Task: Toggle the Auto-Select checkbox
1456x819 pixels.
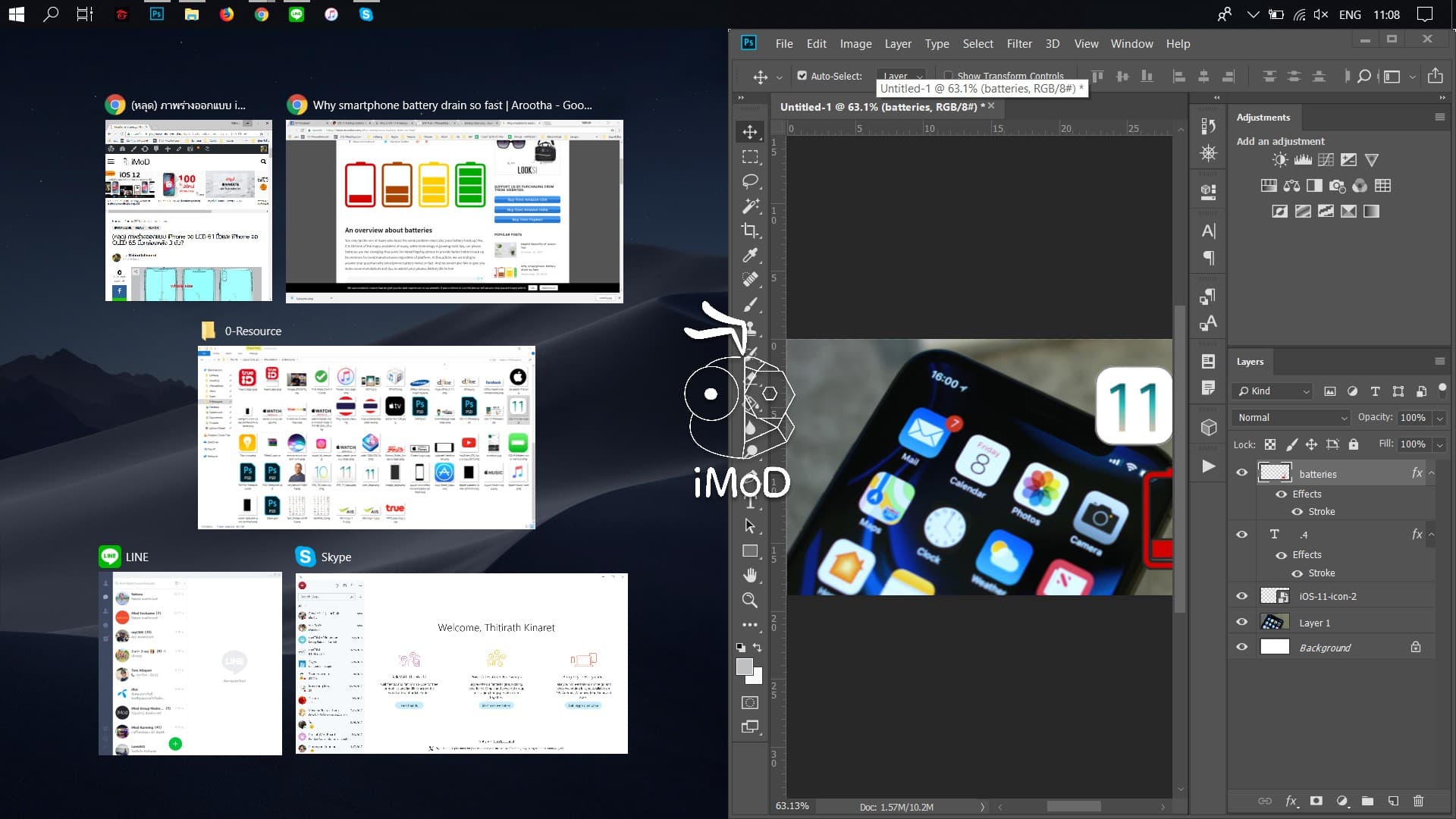Action: [x=802, y=76]
